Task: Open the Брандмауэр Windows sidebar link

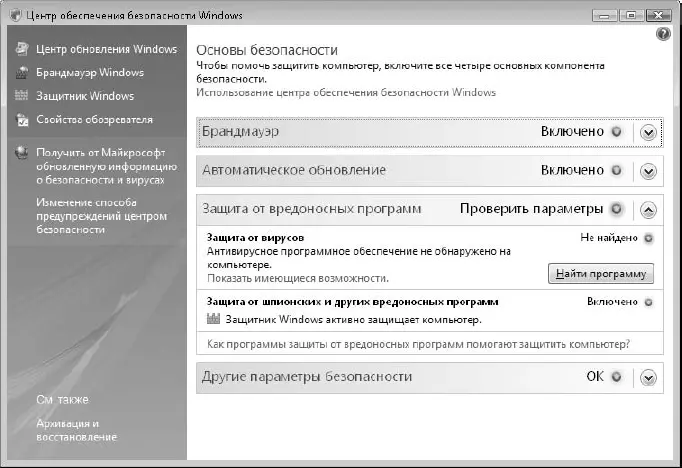Action: tap(90, 72)
